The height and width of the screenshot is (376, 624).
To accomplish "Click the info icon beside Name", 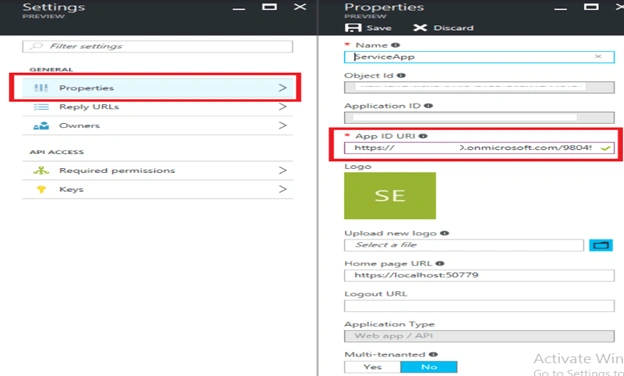I will pos(395,45).
